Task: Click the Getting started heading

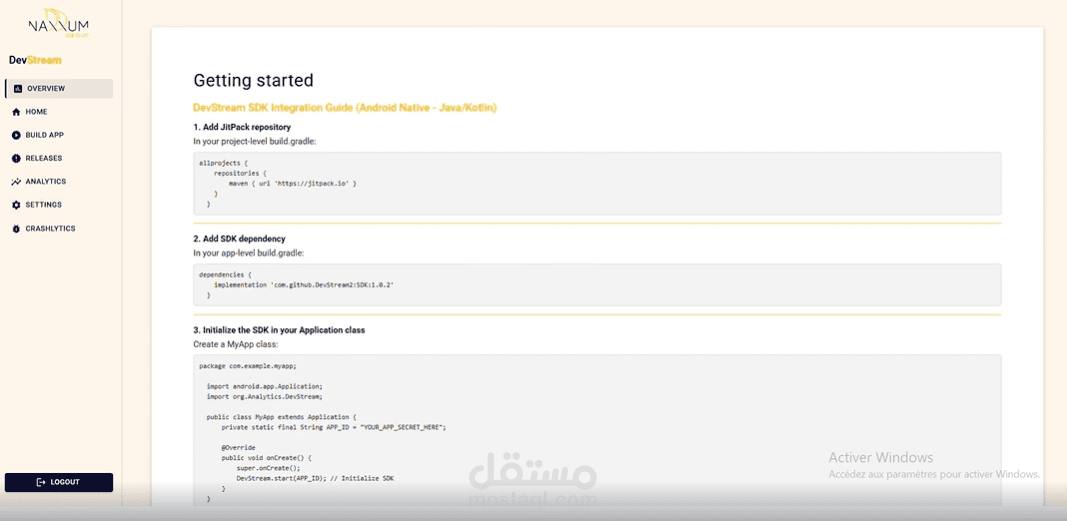Action: pyautogui.click(x=253, y=80)
